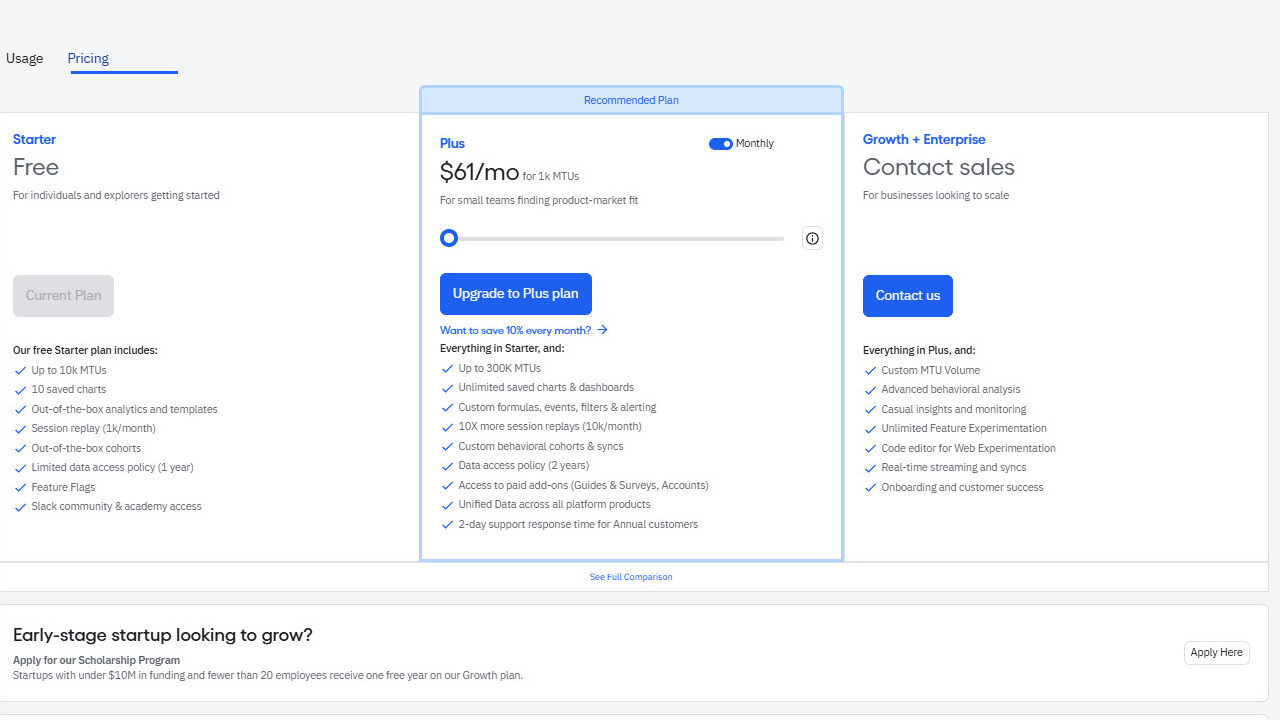Click the checkmark next to 'Real-time streaming and syncs'
The height and width of the screenshot is (720, 1280).
point(870,468)
